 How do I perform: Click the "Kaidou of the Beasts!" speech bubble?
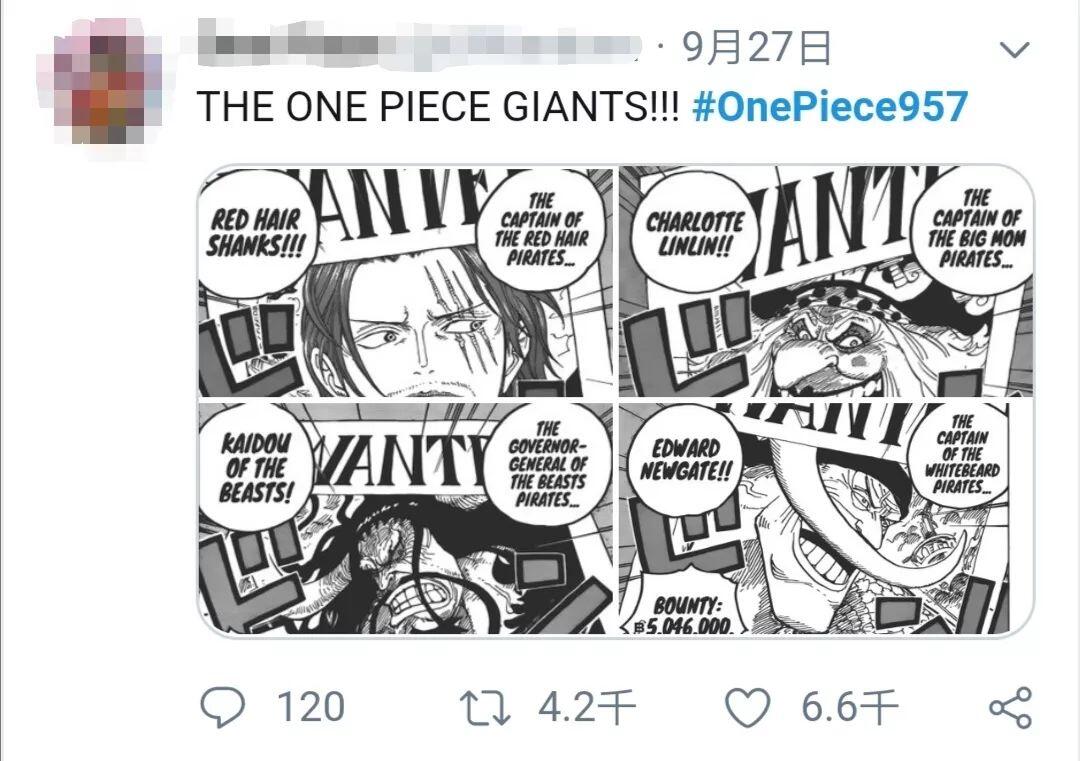click(x=255, y=466)
